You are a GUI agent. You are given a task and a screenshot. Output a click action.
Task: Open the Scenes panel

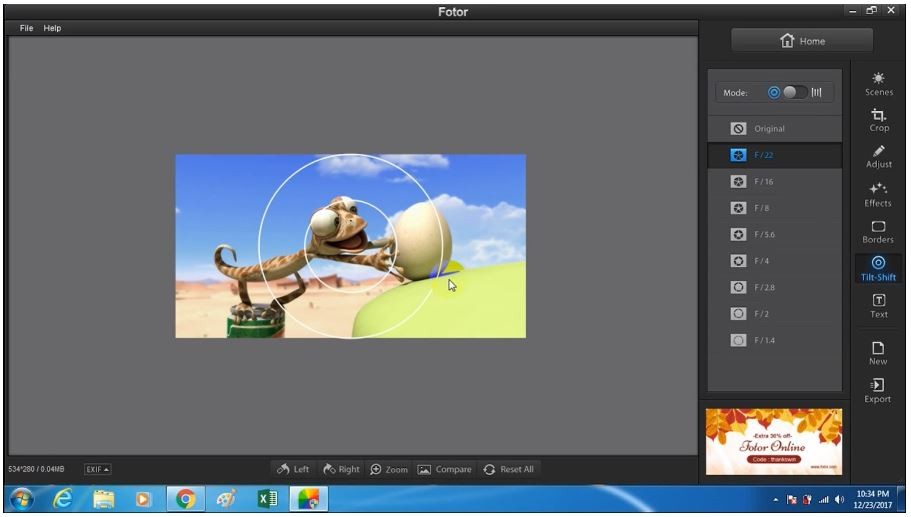click(878, 84)
